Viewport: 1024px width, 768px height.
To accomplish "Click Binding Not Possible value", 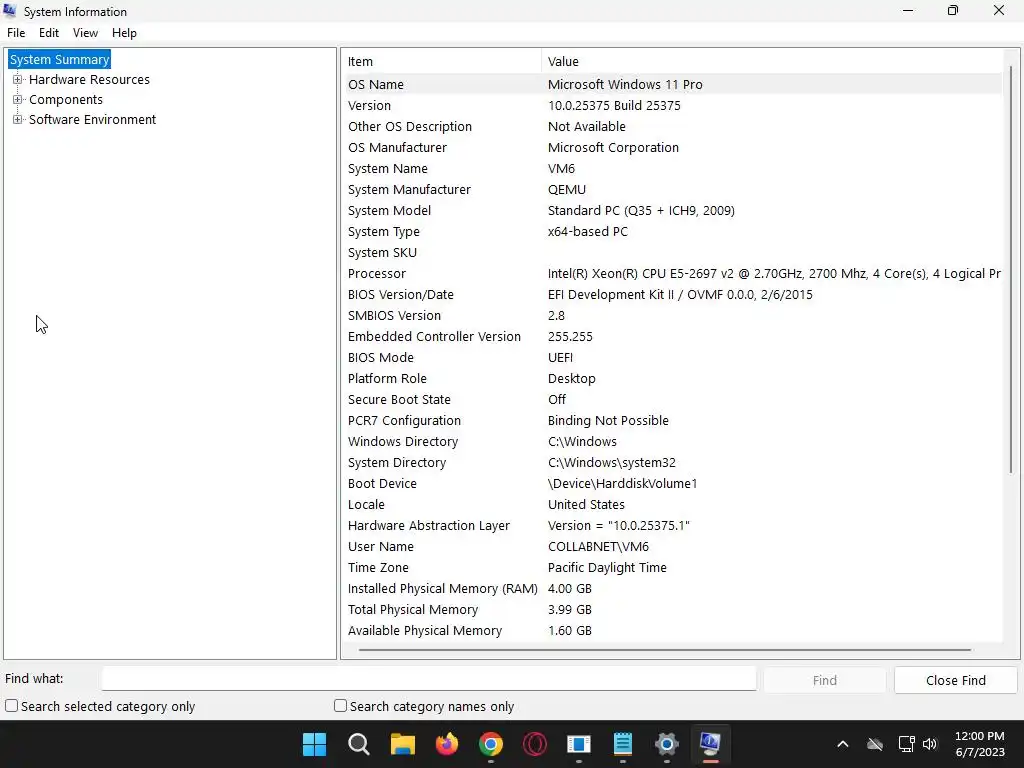I will [608, 421].
